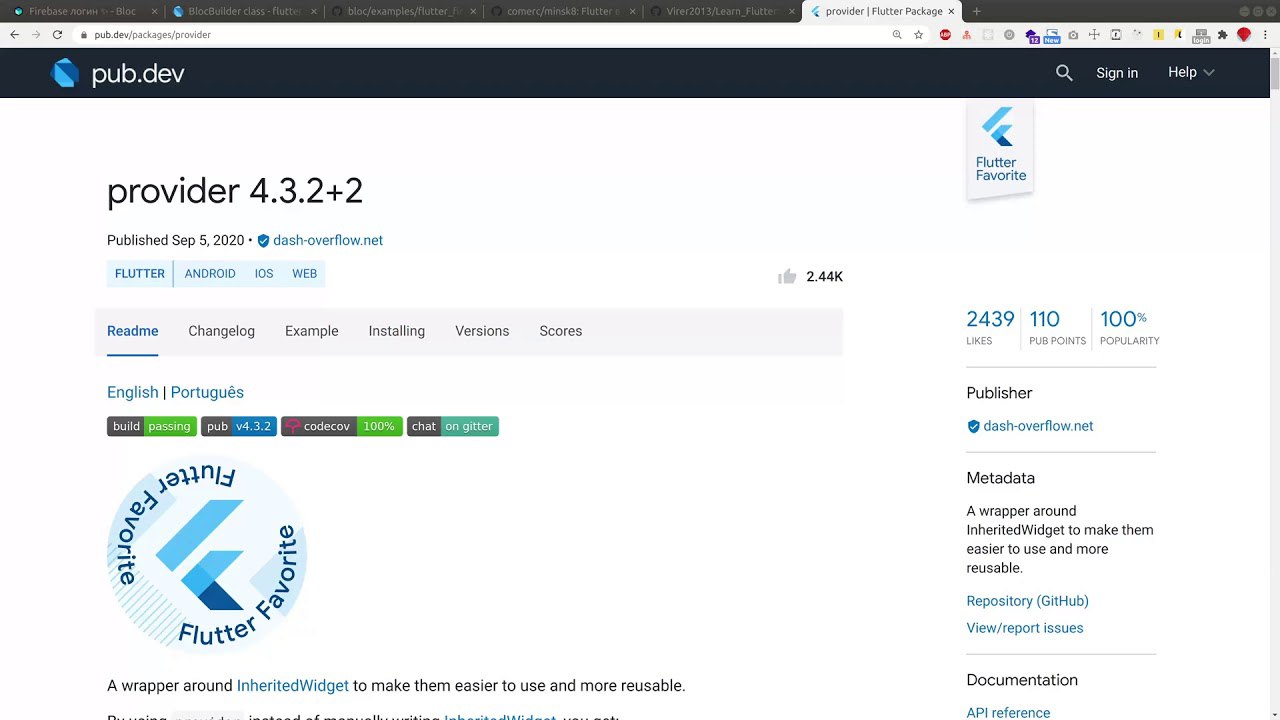Click the thumbs-up like icon

tap(787, 276)
